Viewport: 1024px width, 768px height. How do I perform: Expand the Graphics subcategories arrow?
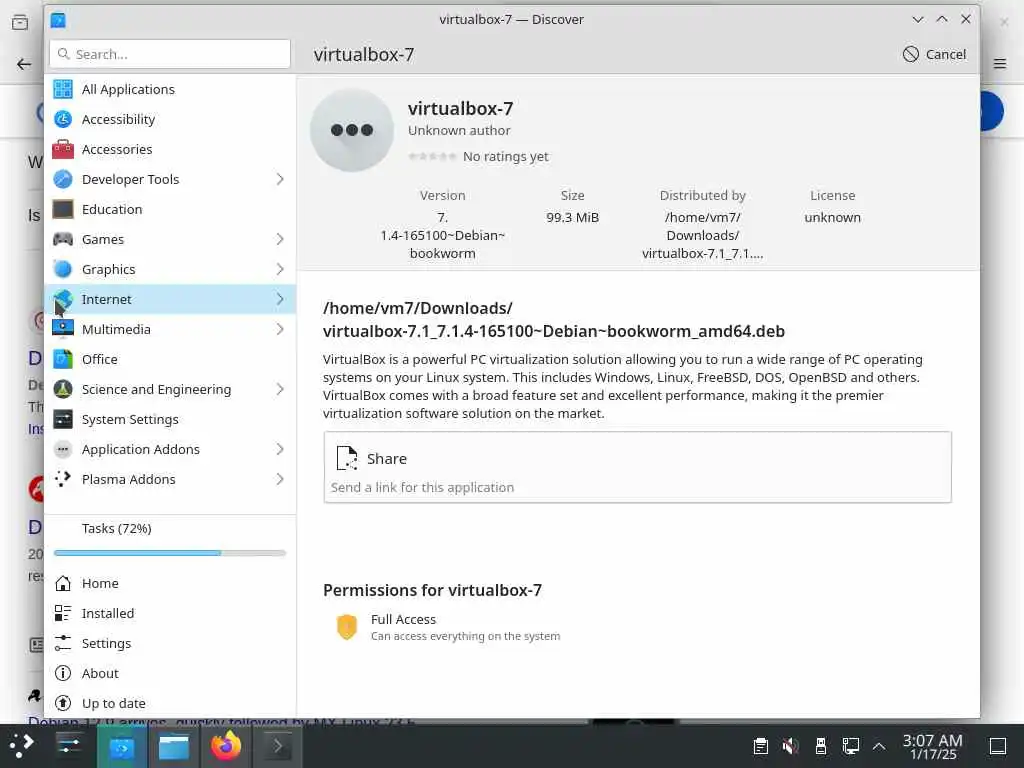pos(280,269)
